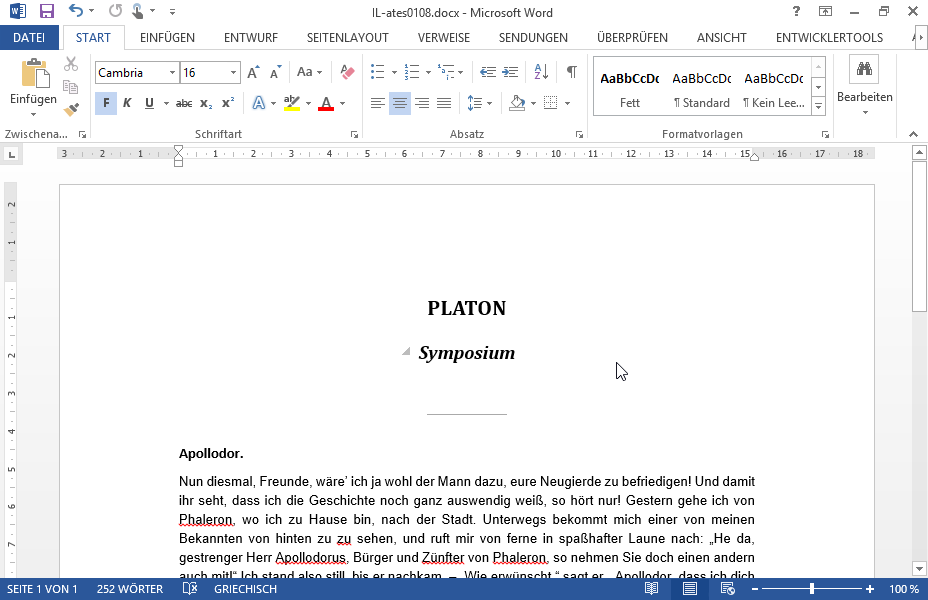This screenshot has height=600, width=928.
Task: Cut selection with the scissors icon
Action: [x=71, y=64]
